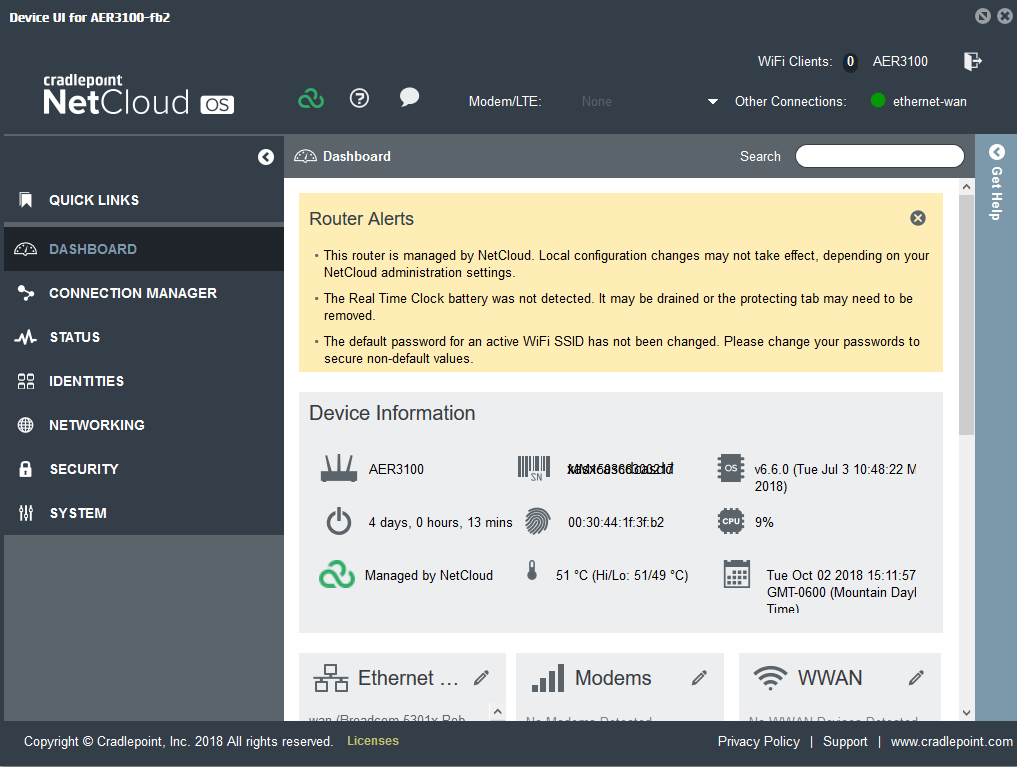Open the Licenses link in footer
The image size is (1017, 767).
373,740
